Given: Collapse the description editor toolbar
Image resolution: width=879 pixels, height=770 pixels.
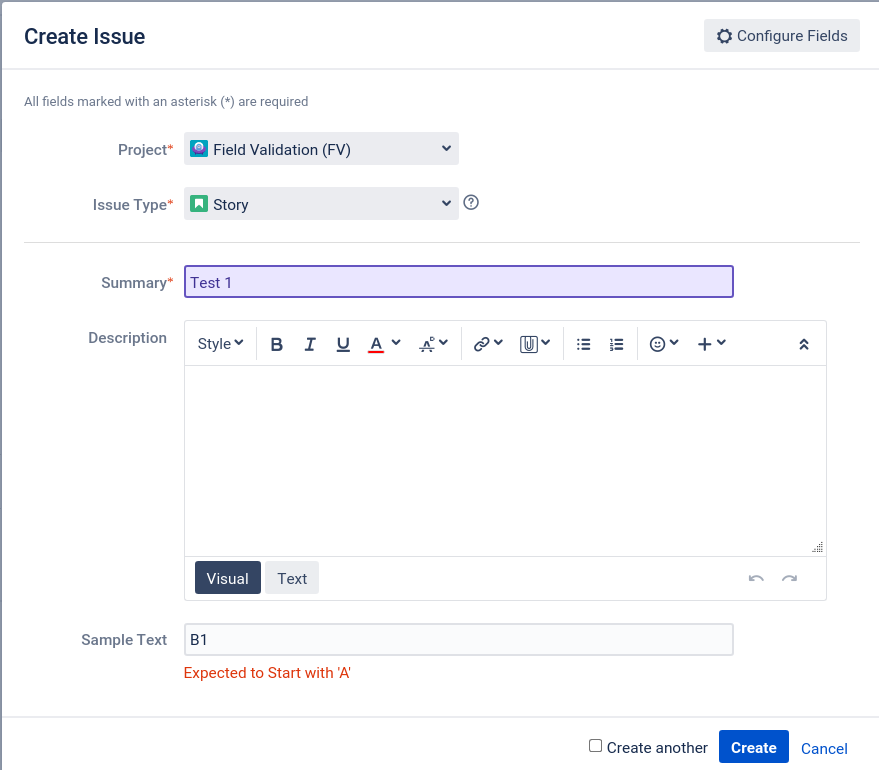Looking at the screenshot, I should (x=803, y=344).
